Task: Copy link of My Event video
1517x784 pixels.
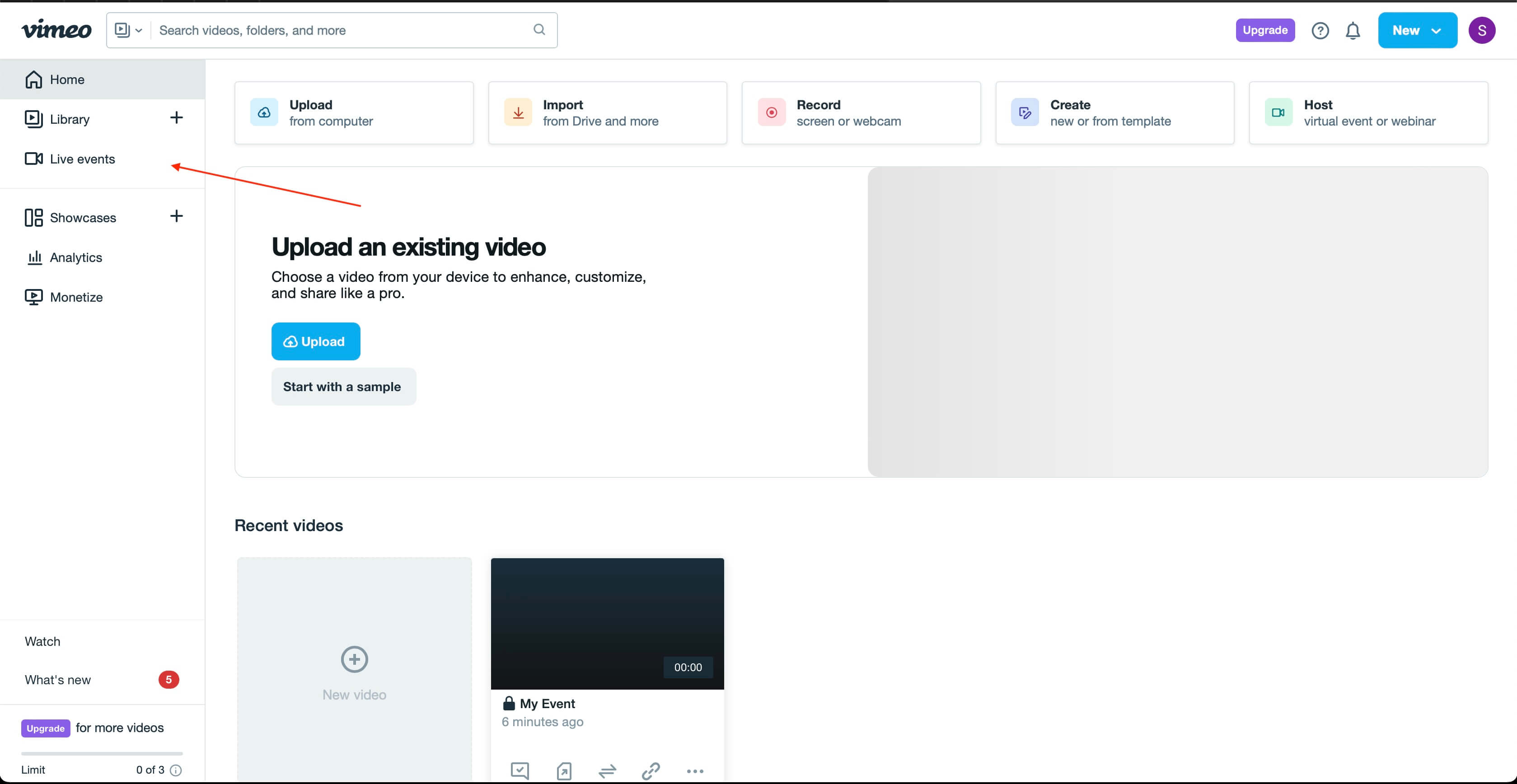Action: [x=650, y=770]
